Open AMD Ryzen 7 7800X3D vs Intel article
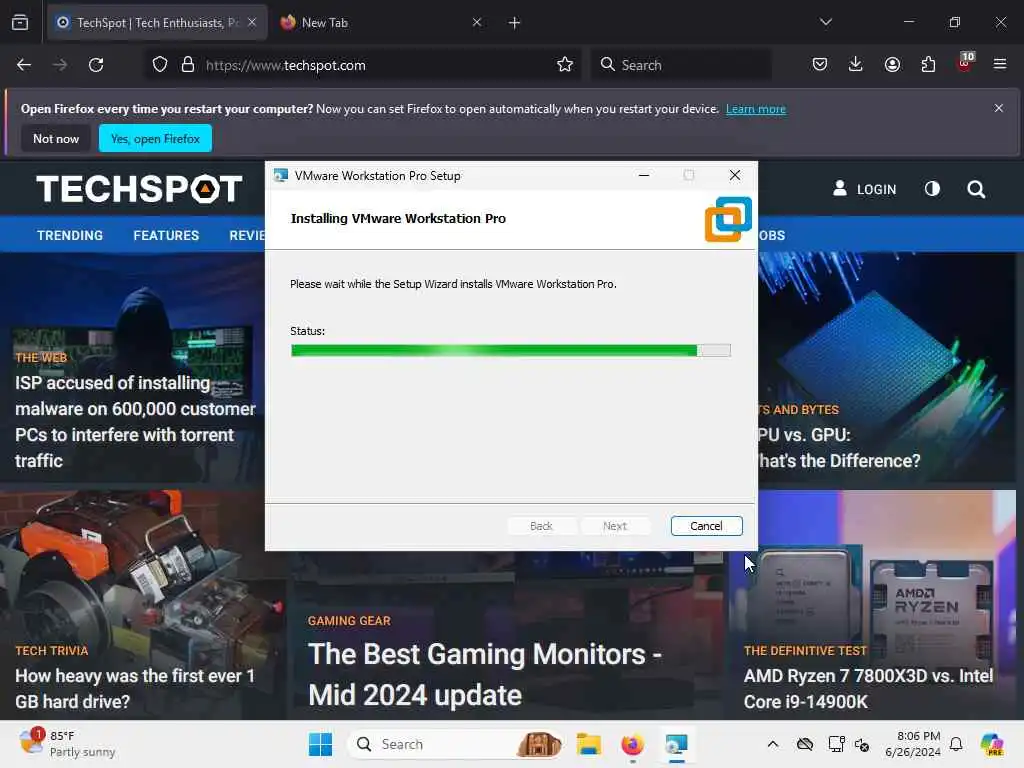This screenshot has width=1024, height=768. [x=868, y=688]
